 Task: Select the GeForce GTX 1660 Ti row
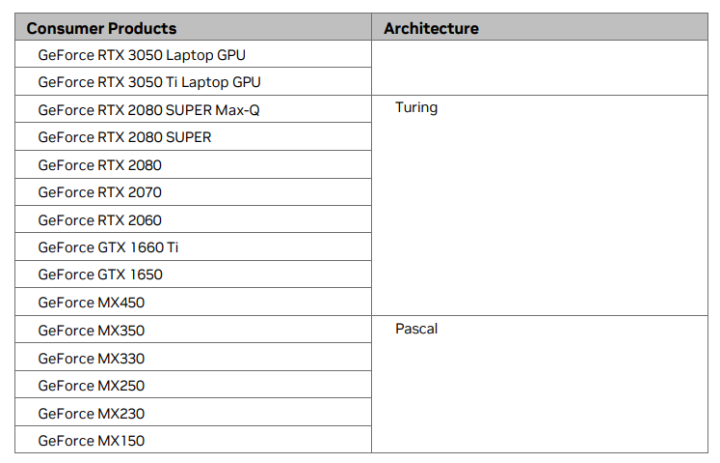[108, 247]
